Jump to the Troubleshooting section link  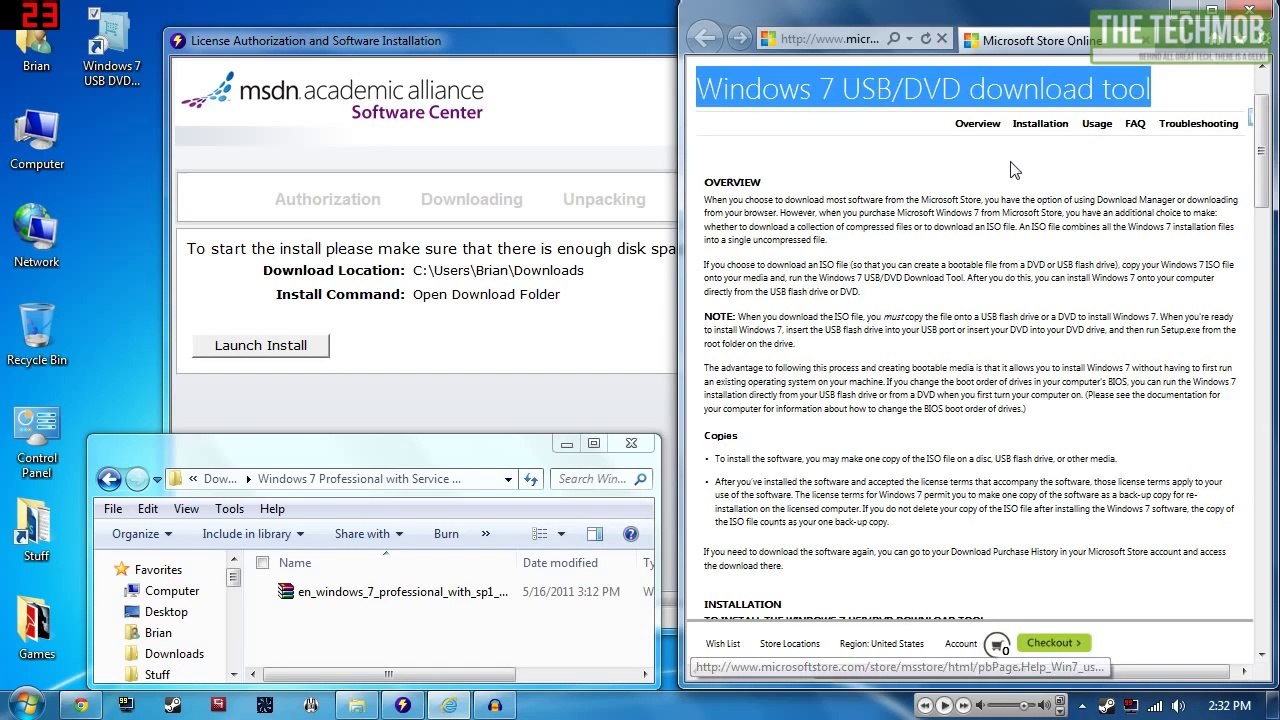[x=1198, y=124]
